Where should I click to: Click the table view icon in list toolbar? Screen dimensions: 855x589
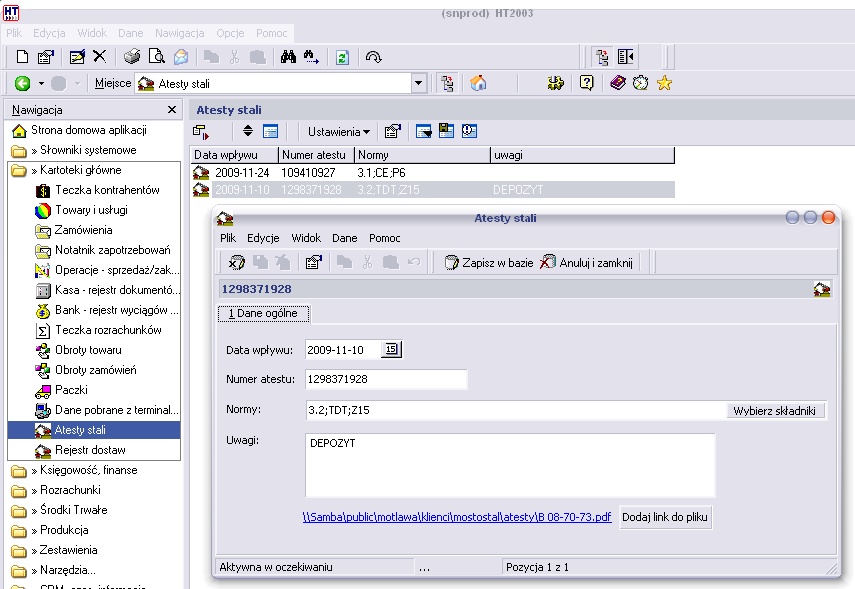(270, 131)
